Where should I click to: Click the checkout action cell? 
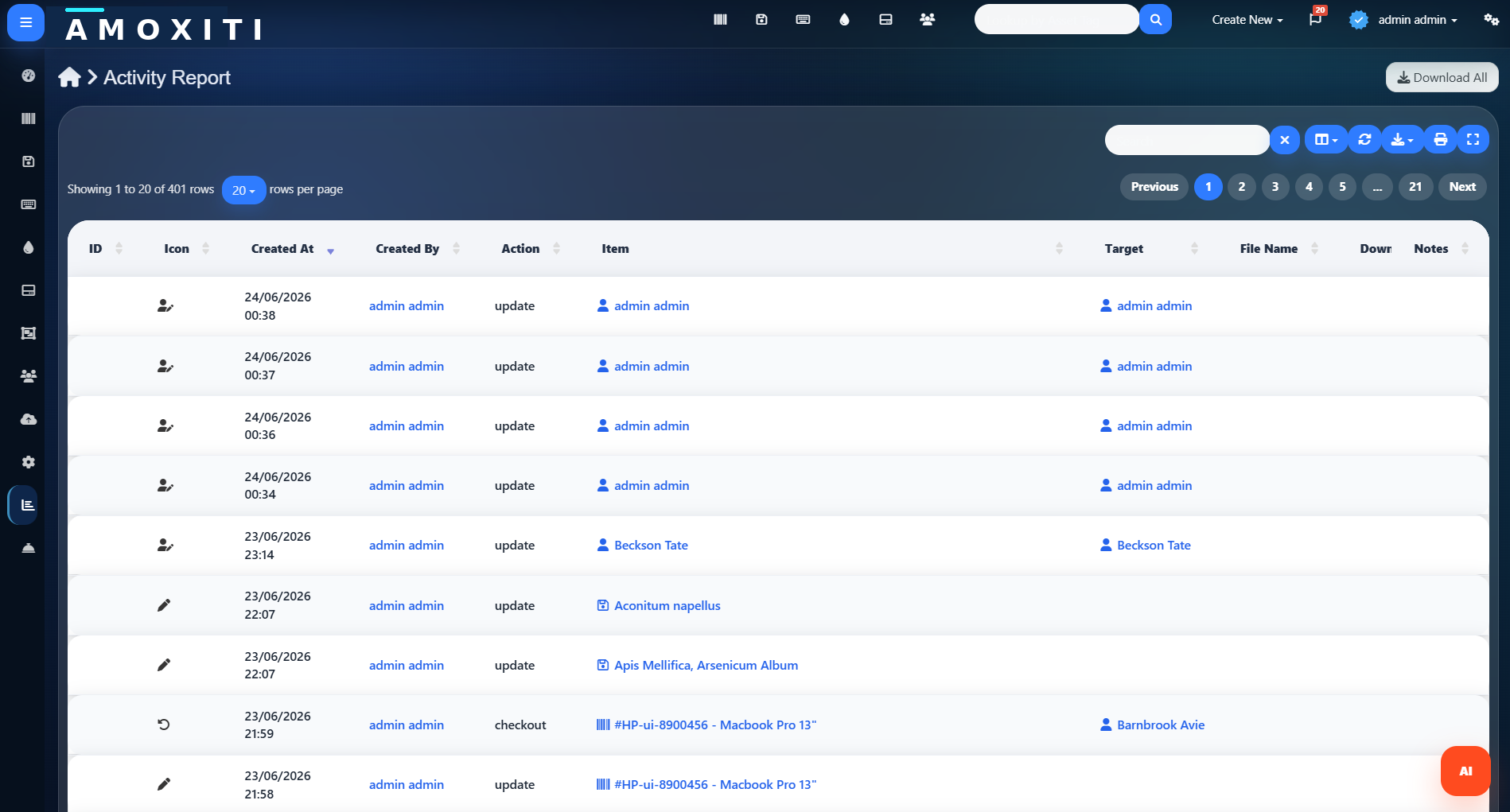tap(520, 725)
